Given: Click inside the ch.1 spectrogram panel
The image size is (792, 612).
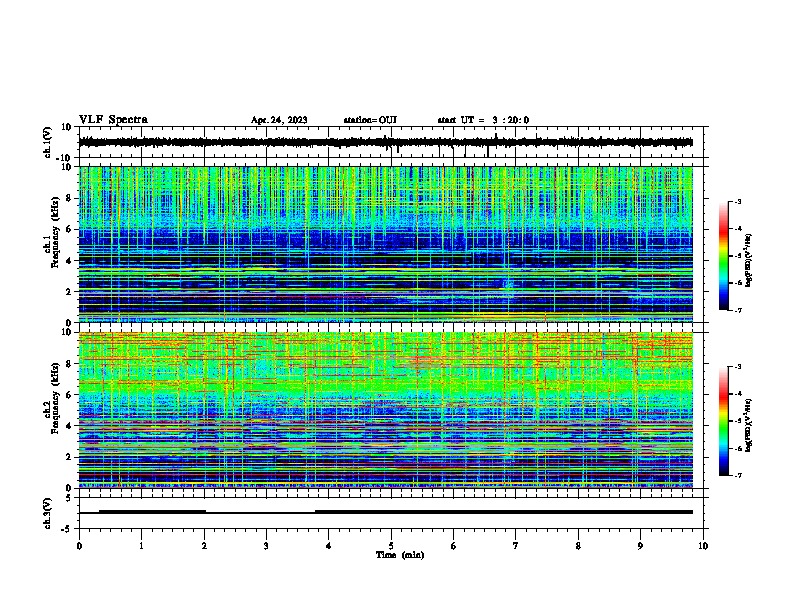Looking at the screenshot, I should click(x=385, y=244).
